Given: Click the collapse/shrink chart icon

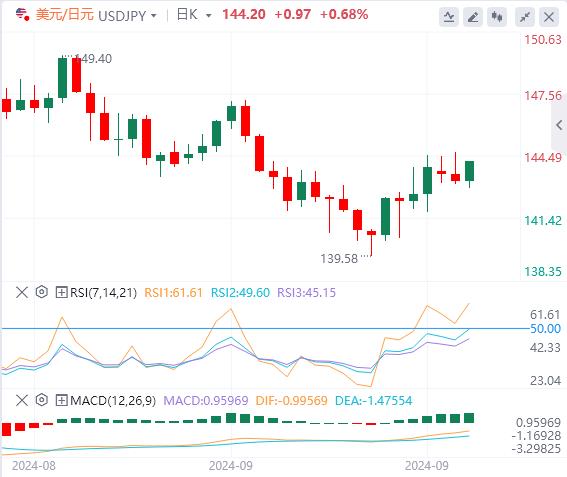Looking at the screenshot, I should point(525,17).
